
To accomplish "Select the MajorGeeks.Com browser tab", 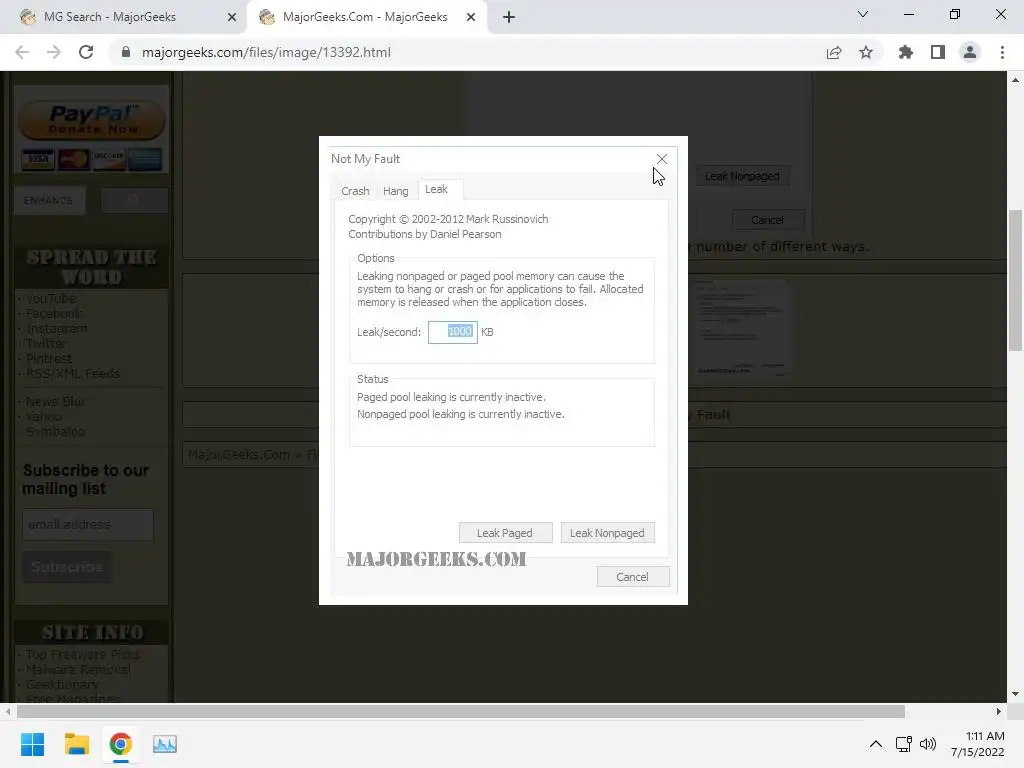I will point(366,17).
